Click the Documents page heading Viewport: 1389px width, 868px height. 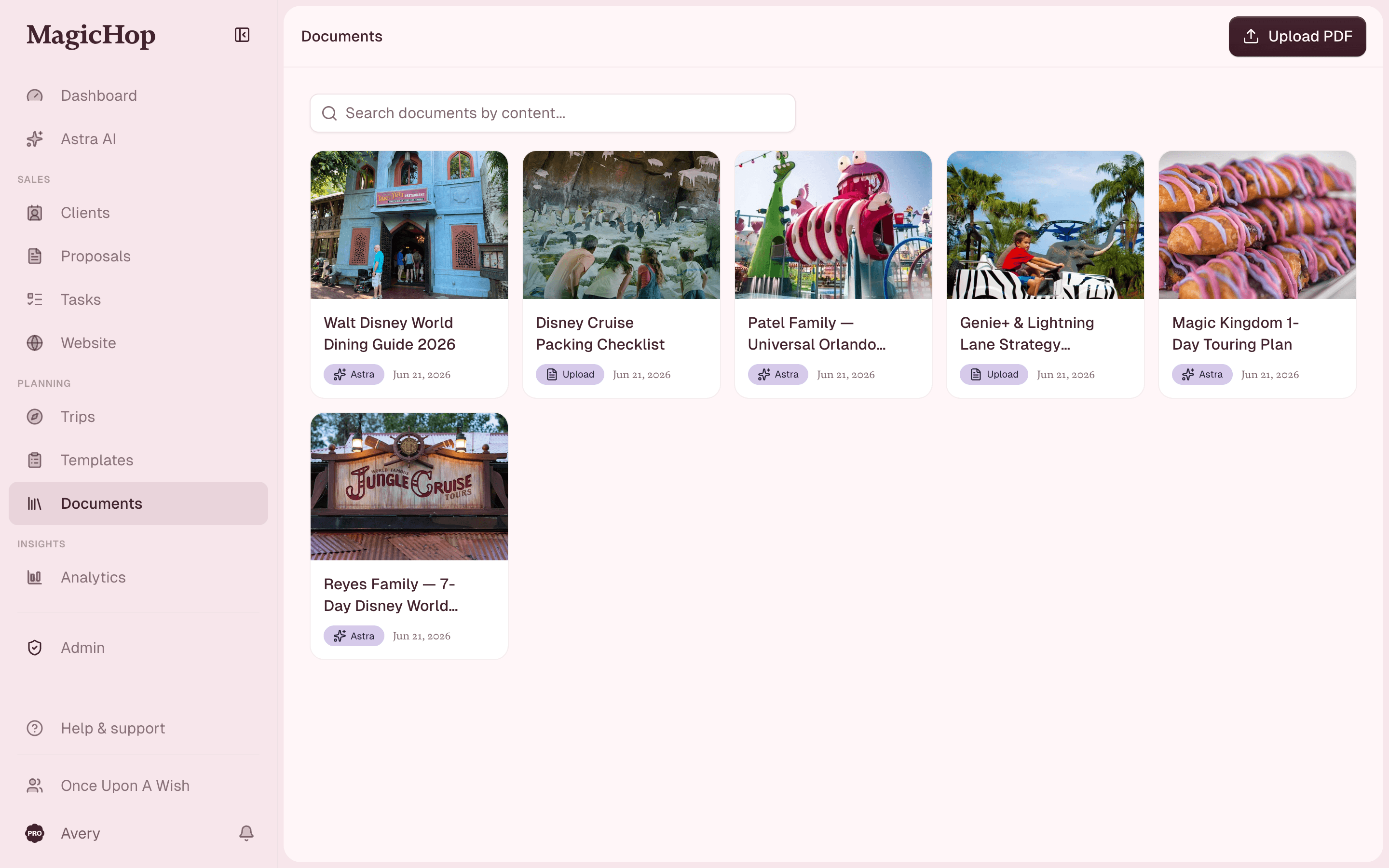coord(341,36)
